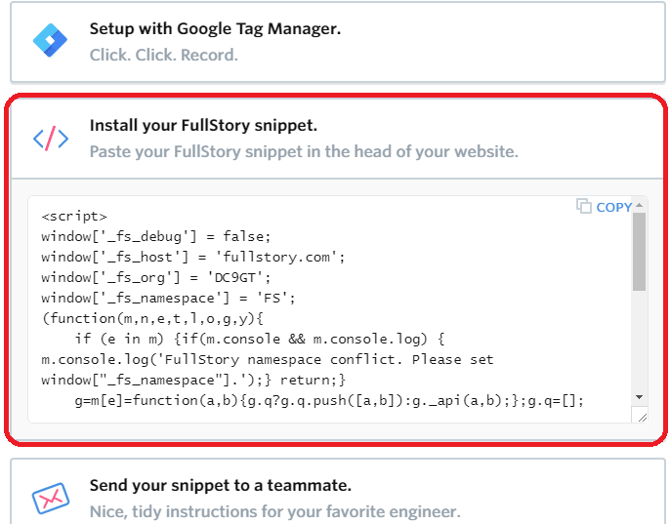Click the 'Click. Click. Record.' subtitle
The width and height of the screenshot is (670, 524).
coord(163,55)
